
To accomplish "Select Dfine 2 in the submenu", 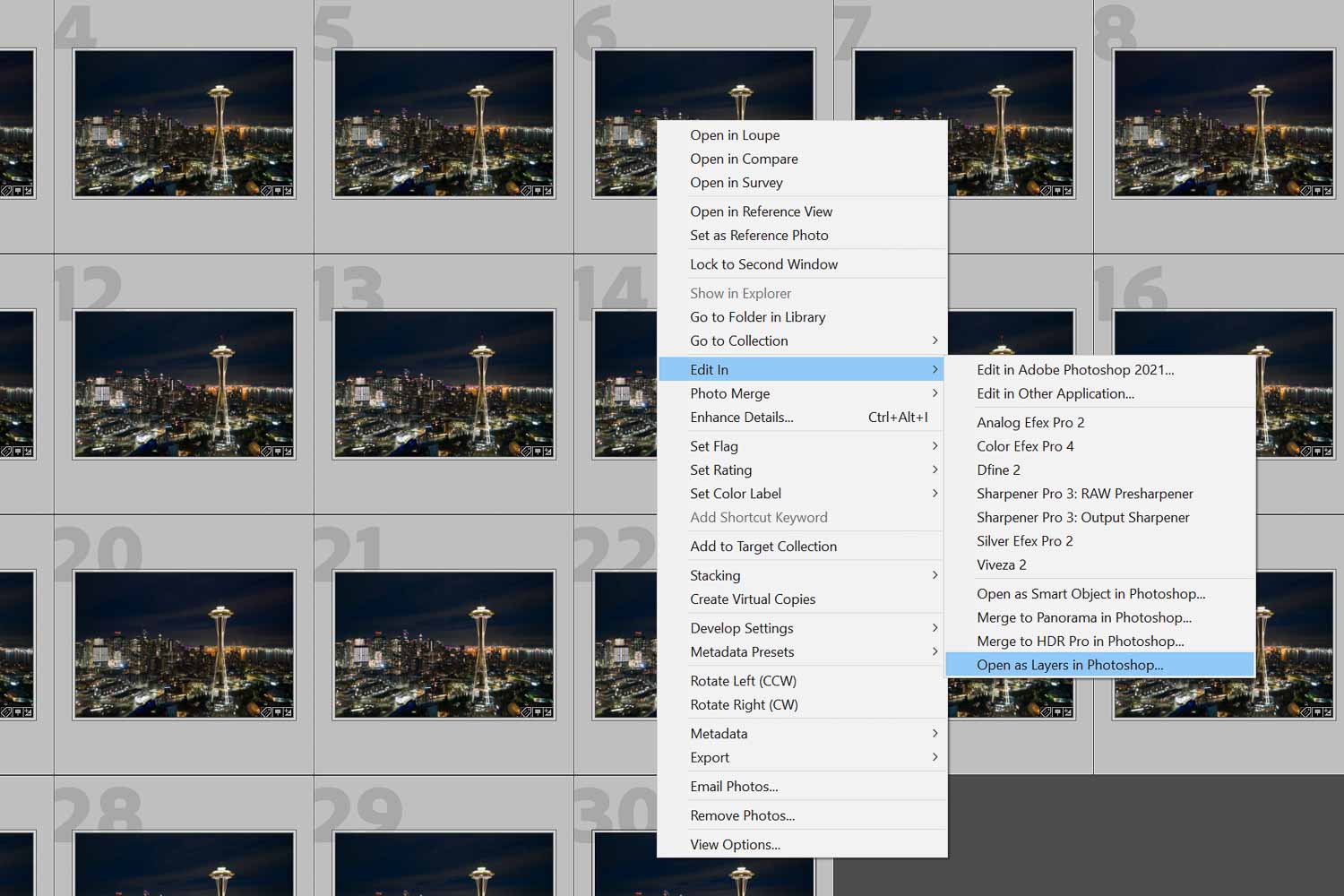I will pos(1100,470).
